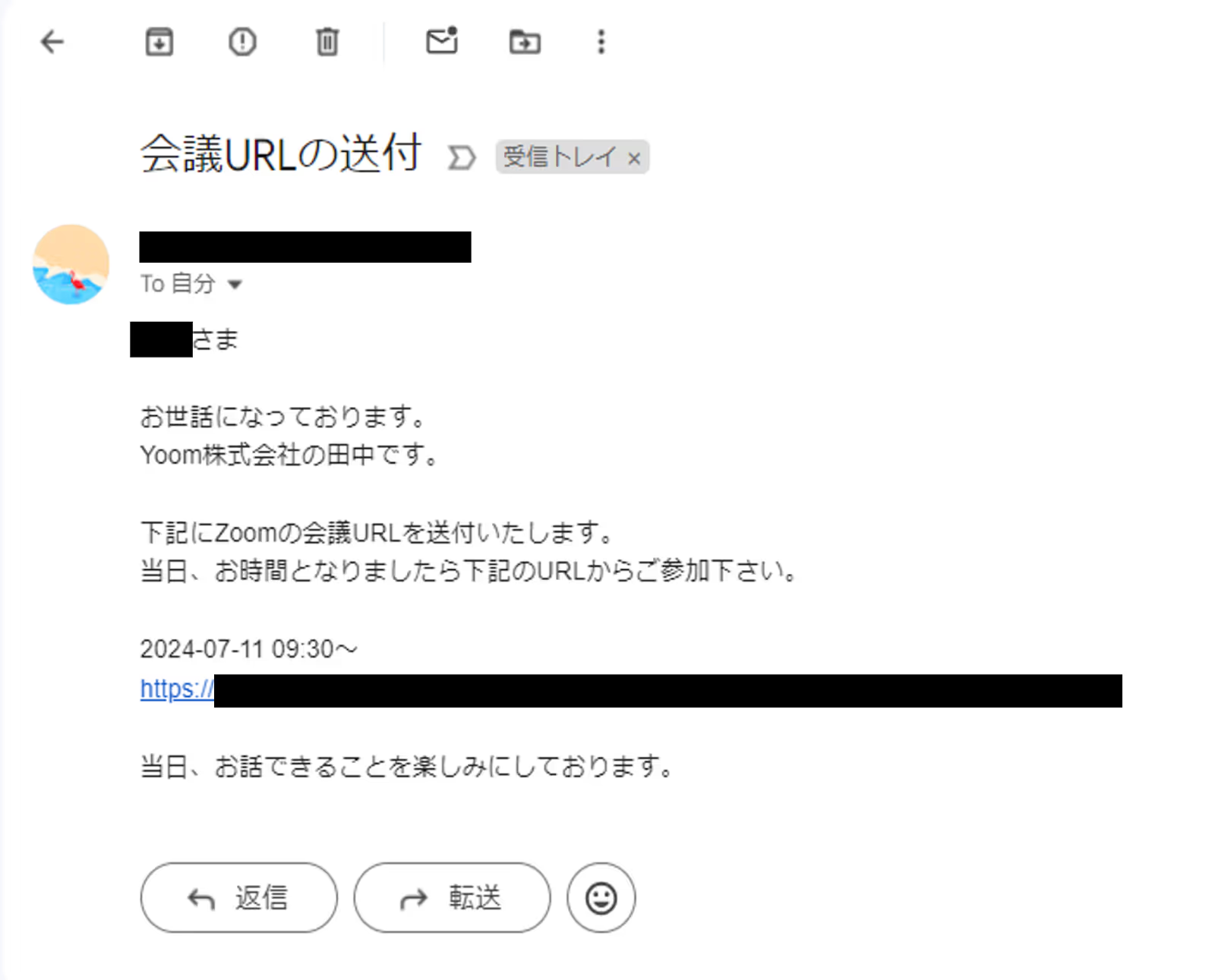The image size is (1215, 980).
Task: Open the Move to folder icon
Action: (x=525, y=42)
